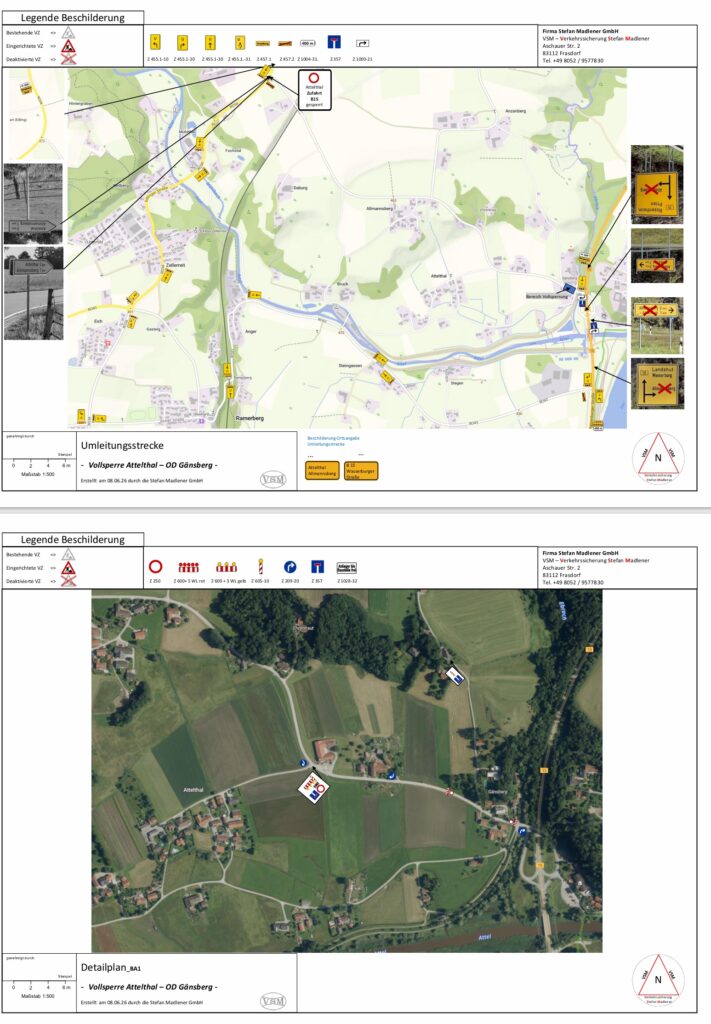Open the black-and-white signpost photo on left

click(x=33, y=204)
